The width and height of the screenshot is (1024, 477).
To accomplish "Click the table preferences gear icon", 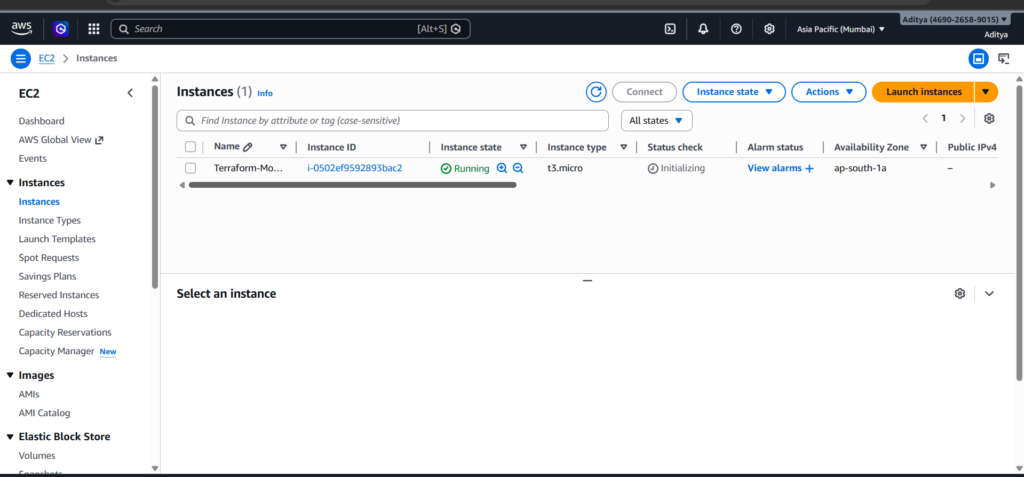I will pos(989,119).
